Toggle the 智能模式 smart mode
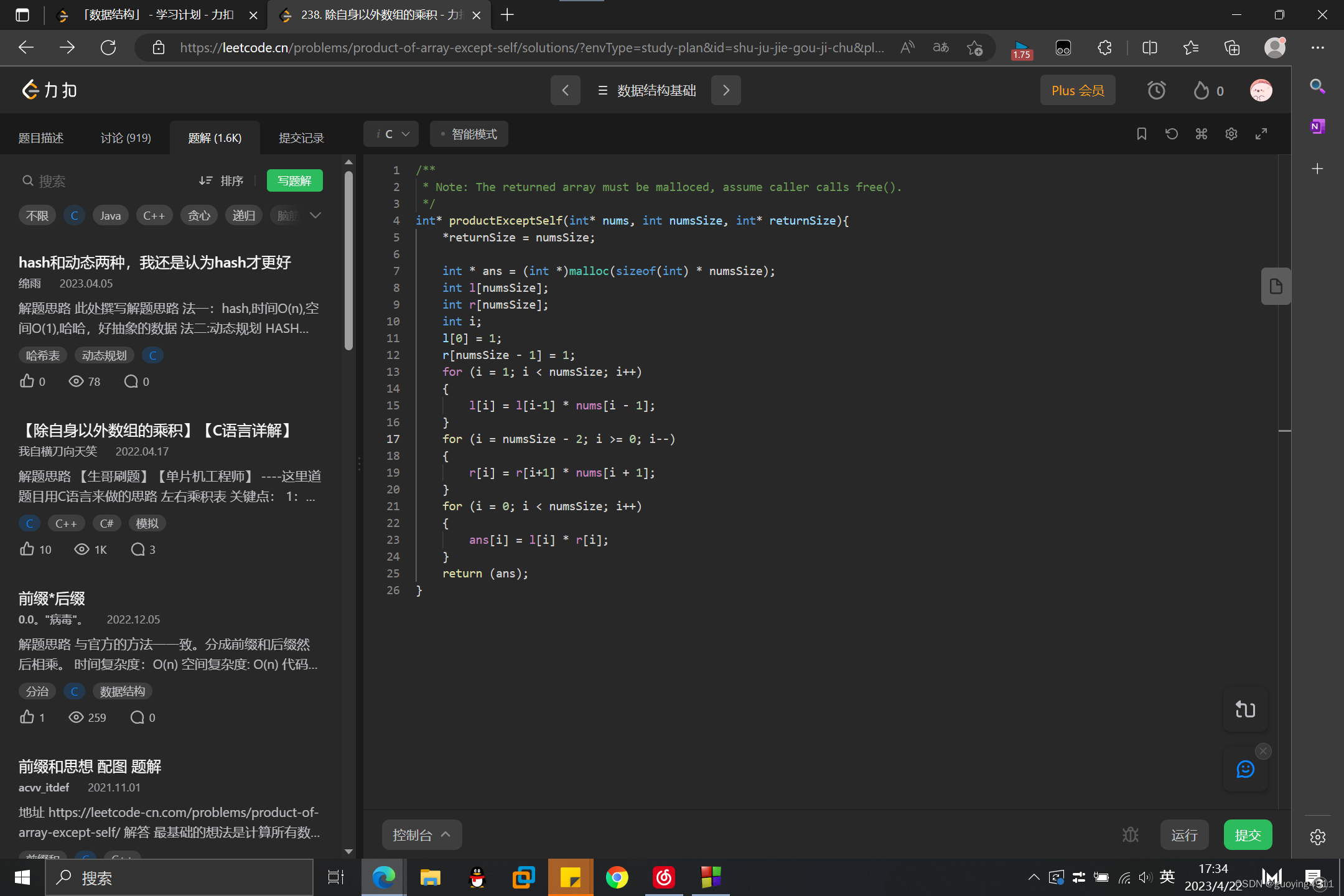The width and height of the screenshot is (1344, 896). (x=469, y=134)
